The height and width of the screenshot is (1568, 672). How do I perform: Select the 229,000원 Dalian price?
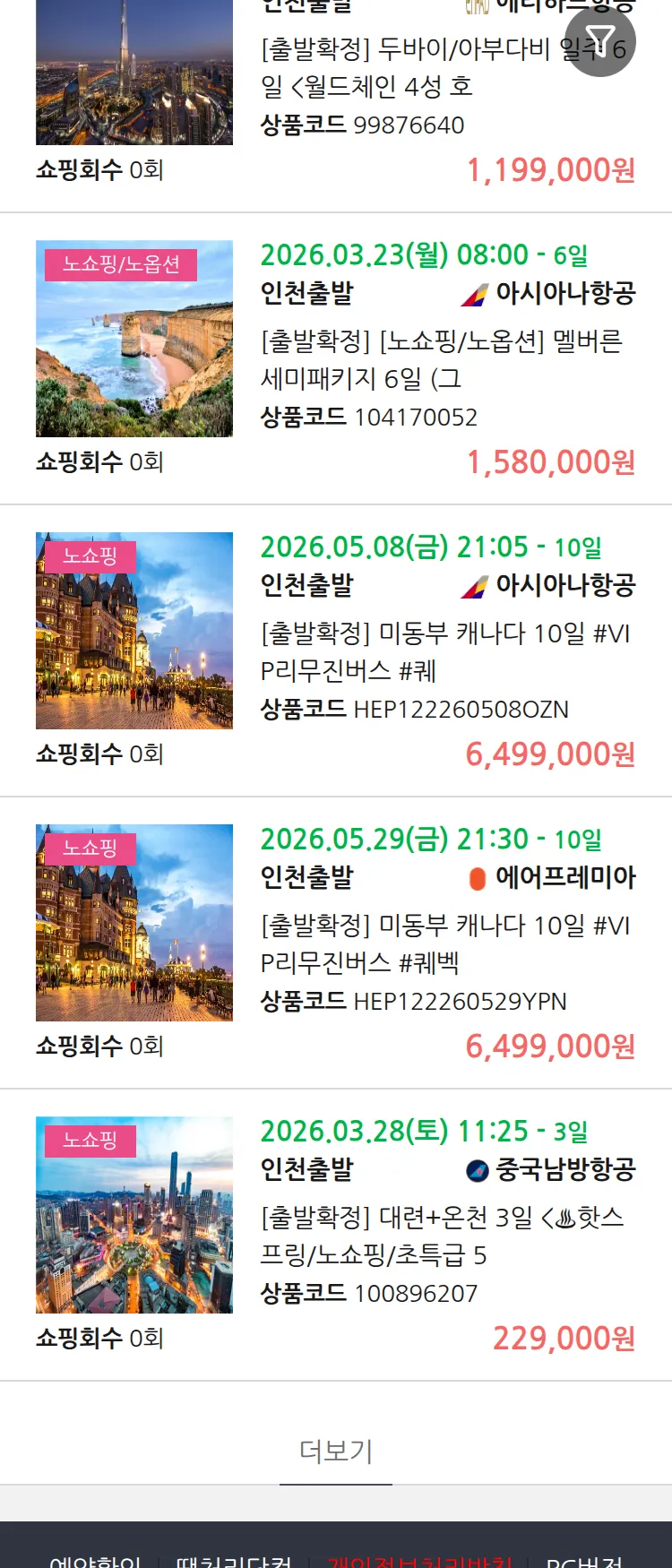tap(564, 1339)
